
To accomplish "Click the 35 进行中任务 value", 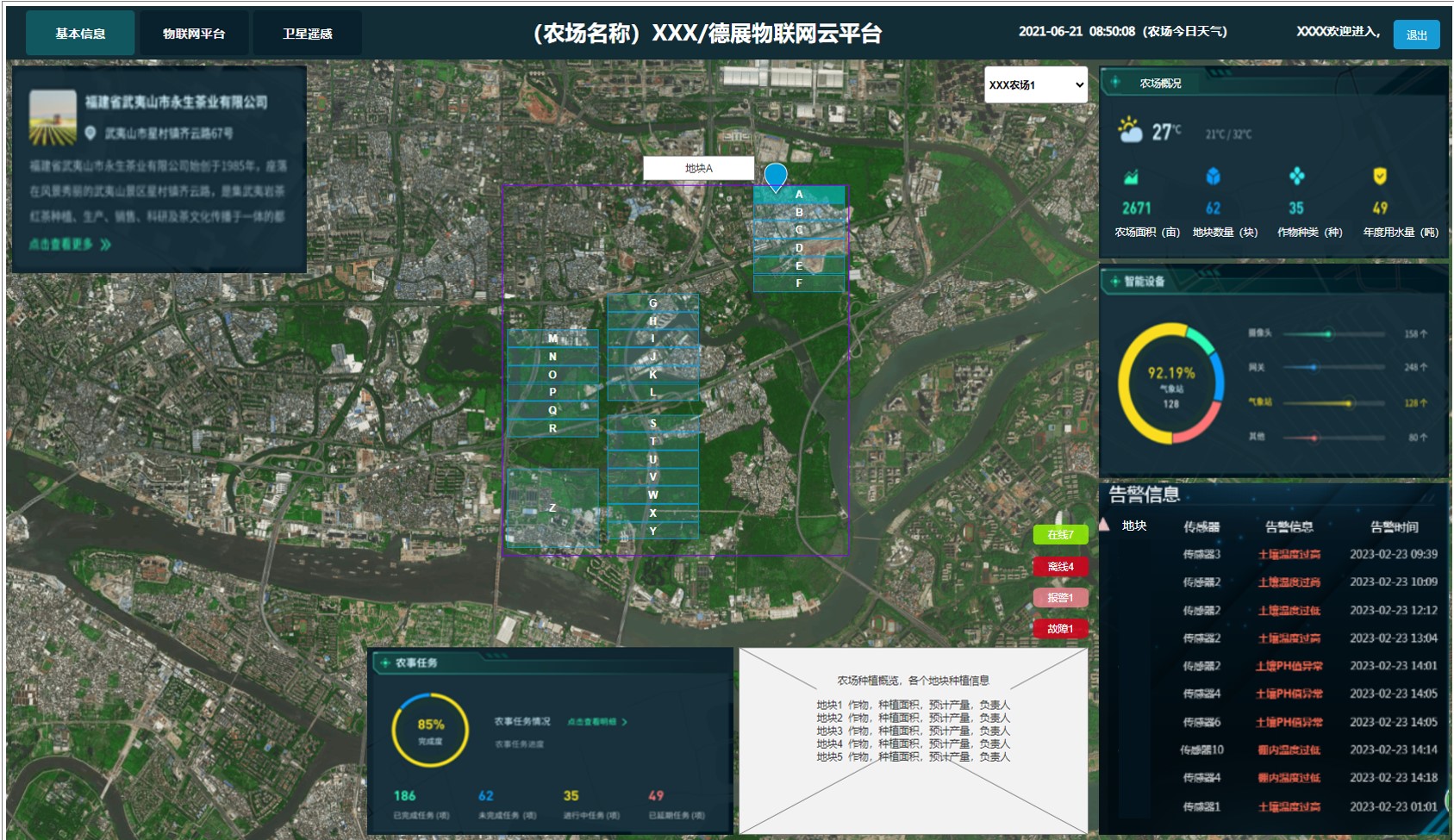I will pos(571,796).
